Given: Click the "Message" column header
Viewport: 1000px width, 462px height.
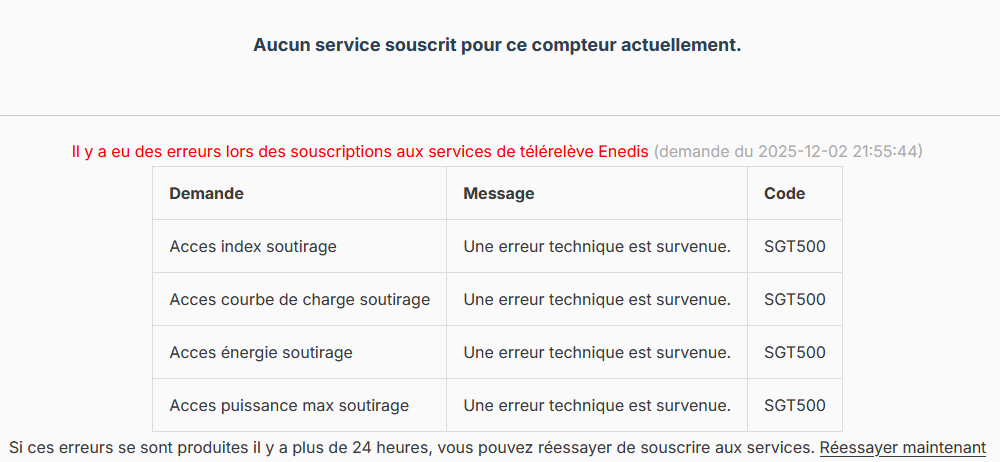Looking at the screenshot, I should [499, 194].
